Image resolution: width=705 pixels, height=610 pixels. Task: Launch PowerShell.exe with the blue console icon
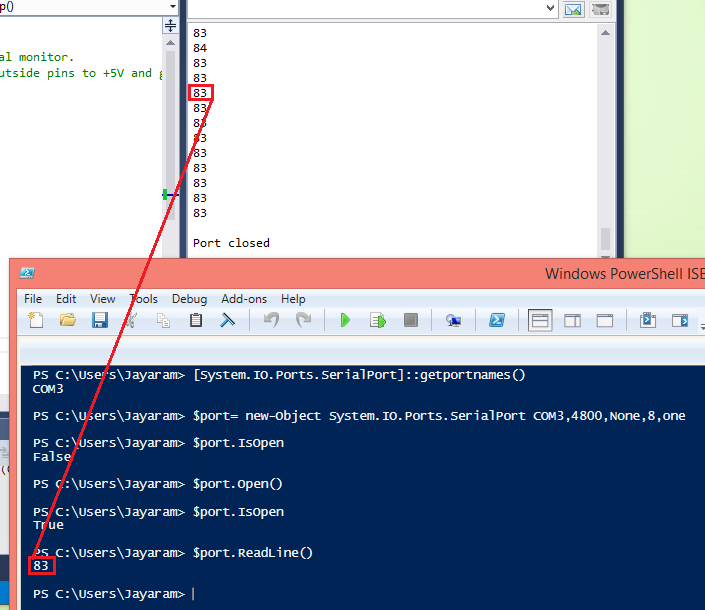tap(497, 320)
